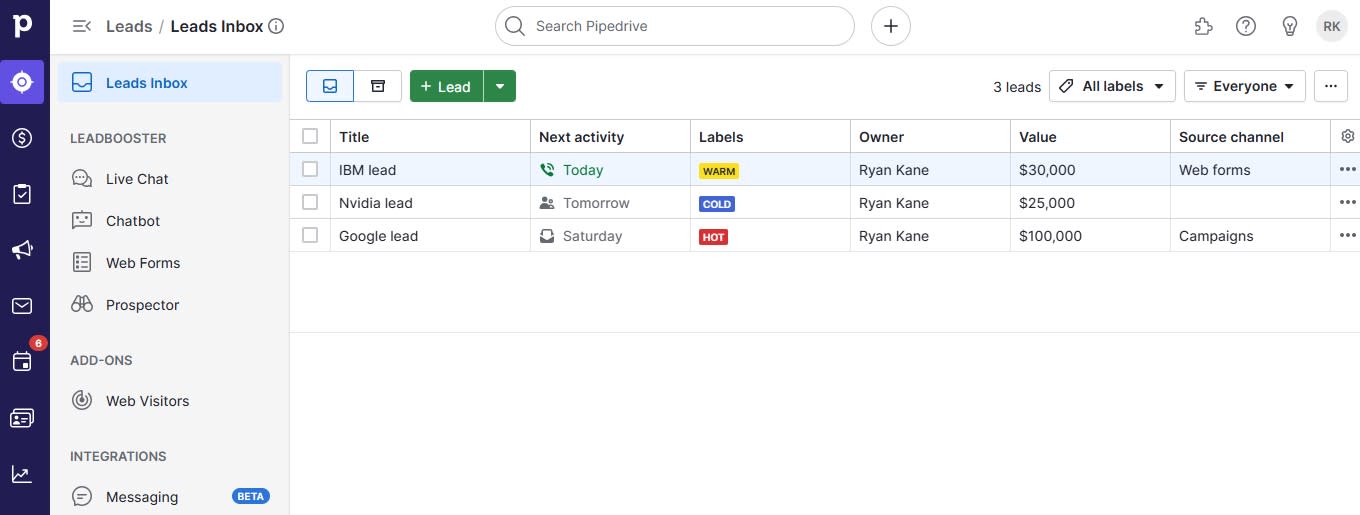The width and height of the screenshot is (1360, 515).
Task: Check the Google lead checkbox
Action: [x=310, y=235]
